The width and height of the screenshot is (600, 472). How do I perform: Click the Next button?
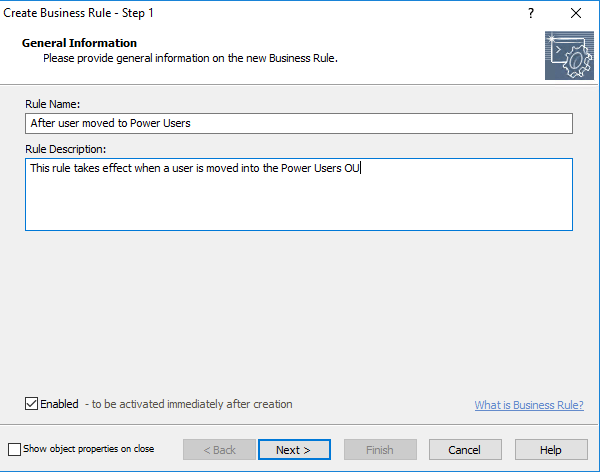click(x=293, y=450)
